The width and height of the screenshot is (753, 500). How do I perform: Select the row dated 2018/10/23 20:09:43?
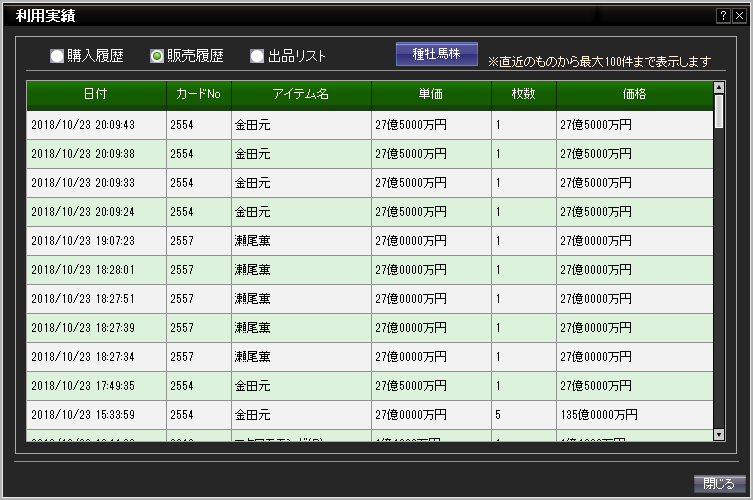[370, 125]
